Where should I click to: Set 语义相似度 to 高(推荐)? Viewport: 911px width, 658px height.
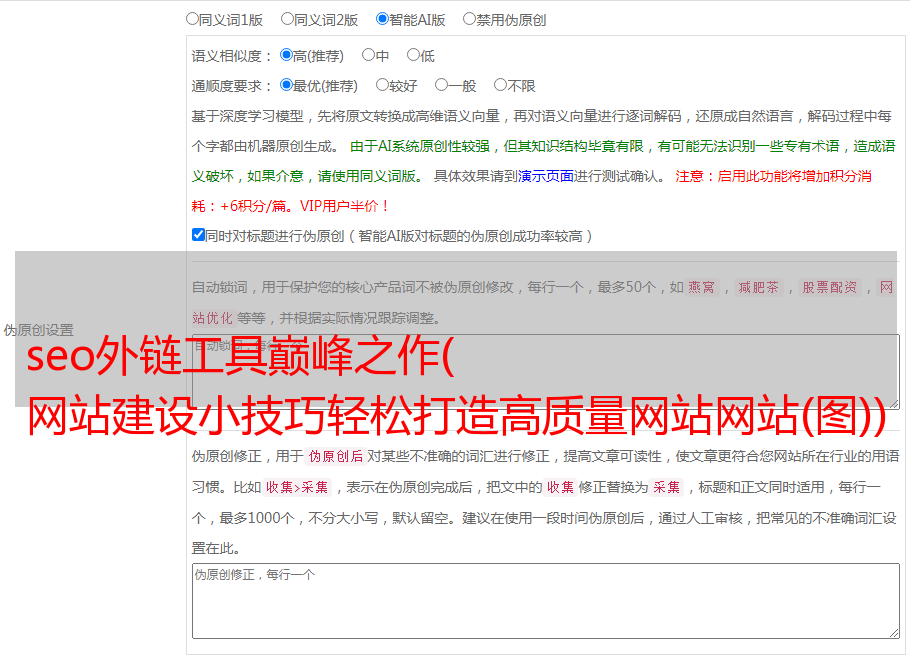coord(286,55)
